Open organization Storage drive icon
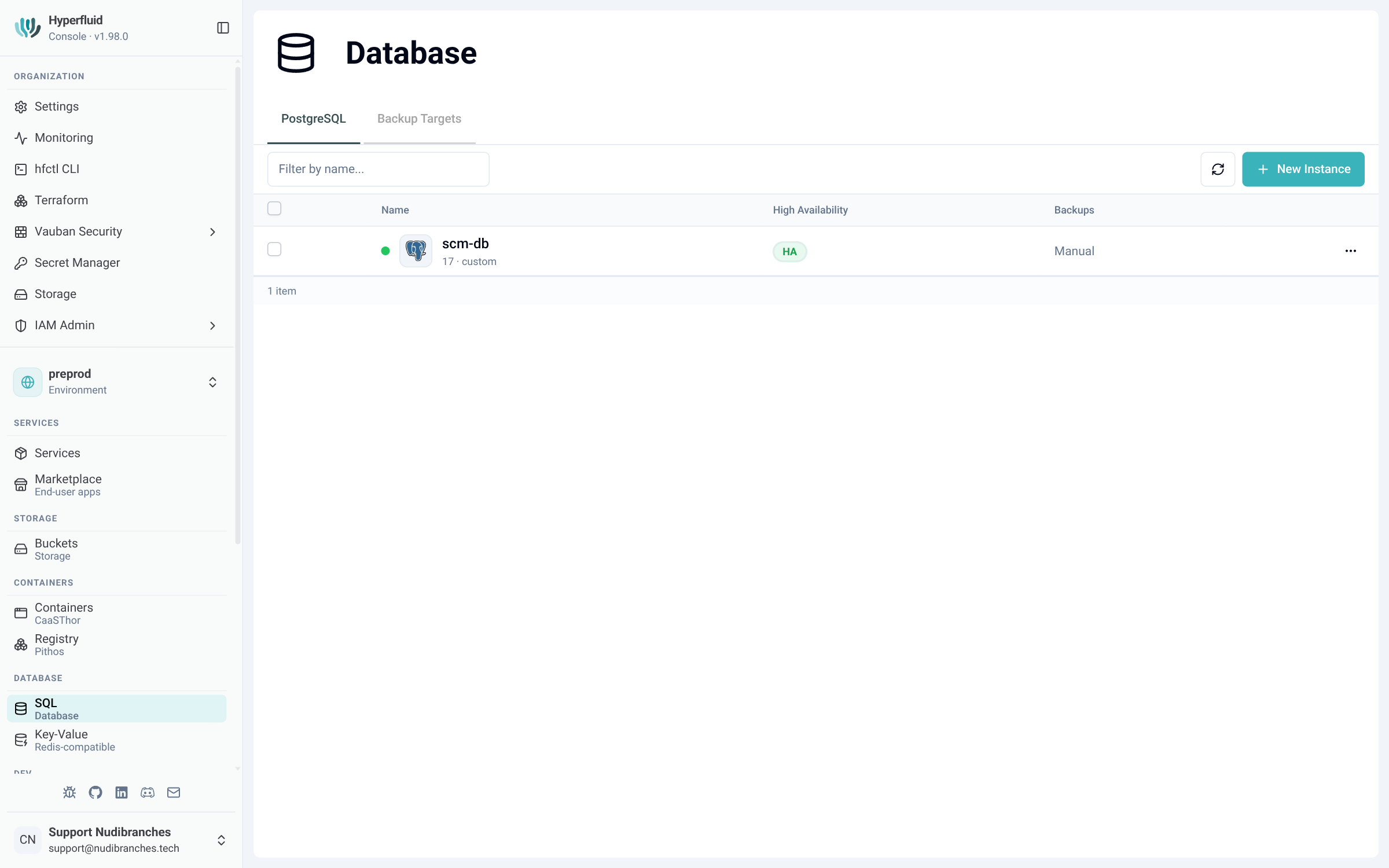Screen dimensions: 1389x868 click(21, 295)
